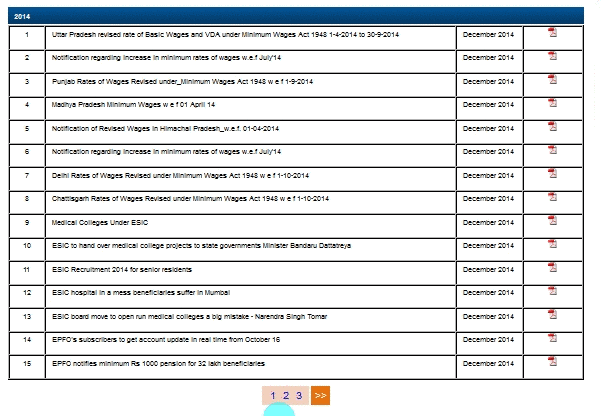Screen dimensions: 601x416
Task: Open PDF icon for Himachal Pradesh Revised Wages row
Action: pyautogui.click(x=552, y=127)
